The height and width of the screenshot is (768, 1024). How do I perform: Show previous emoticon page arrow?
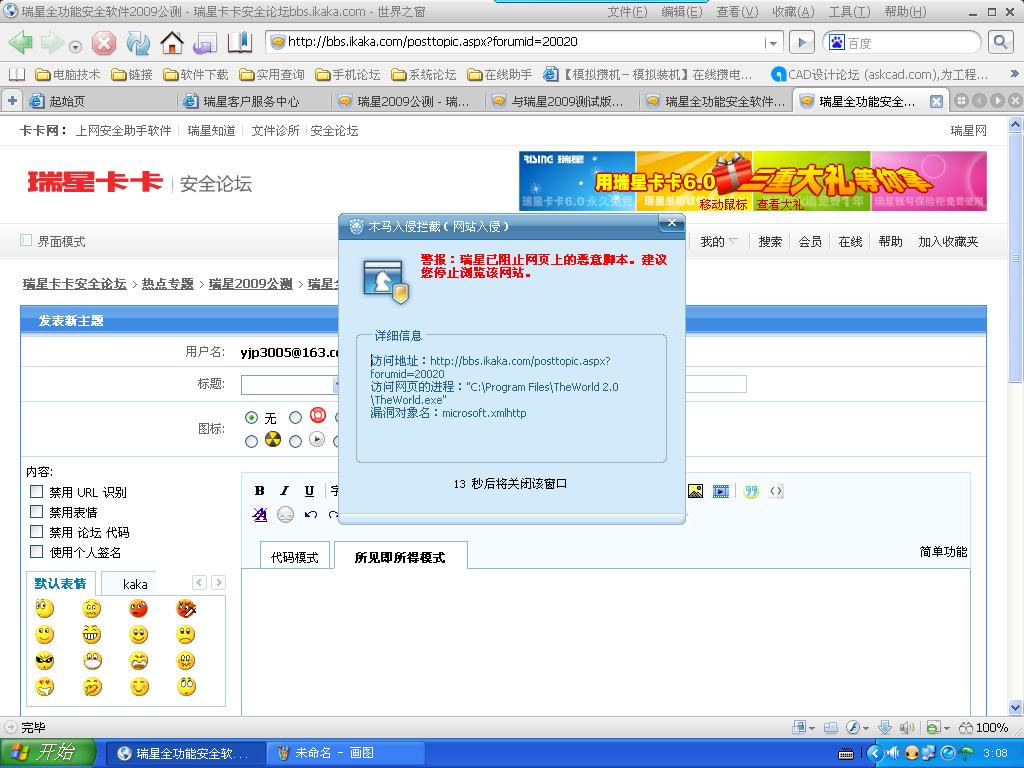[200, 582]
